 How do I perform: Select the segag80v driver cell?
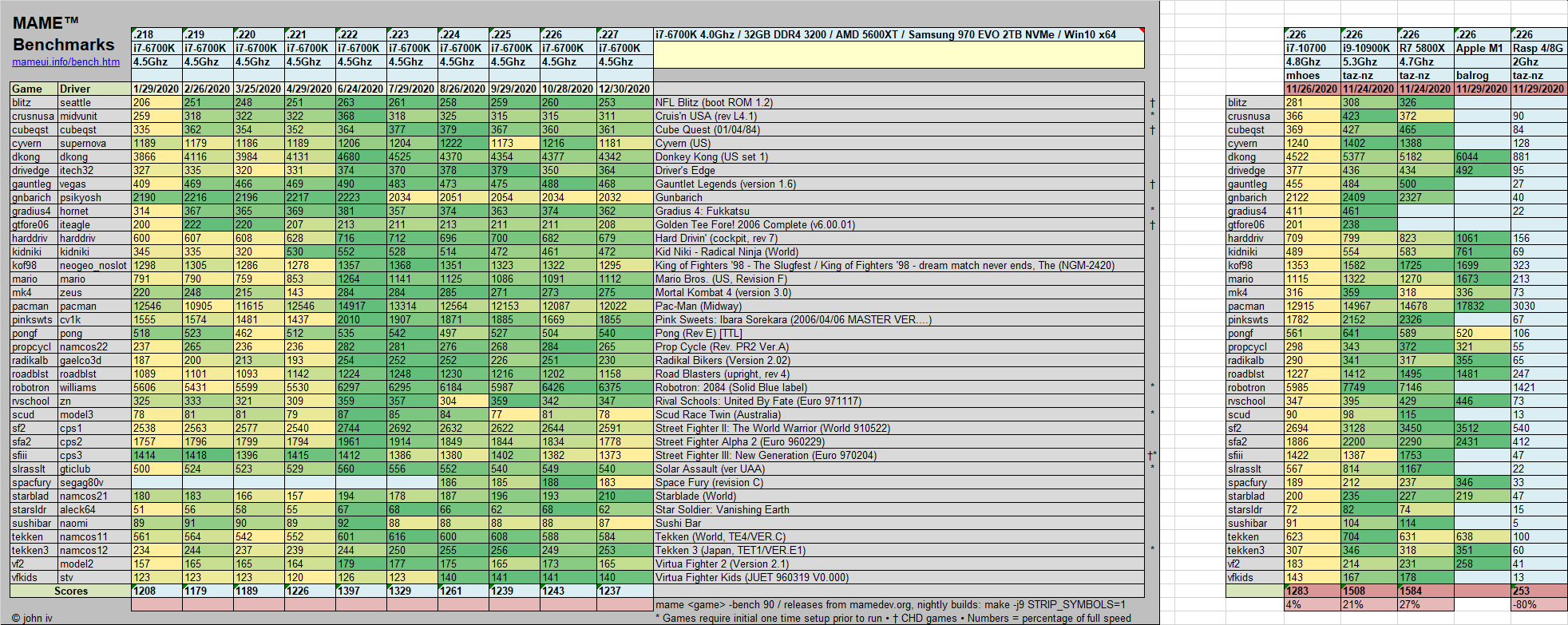coord(94,482)
